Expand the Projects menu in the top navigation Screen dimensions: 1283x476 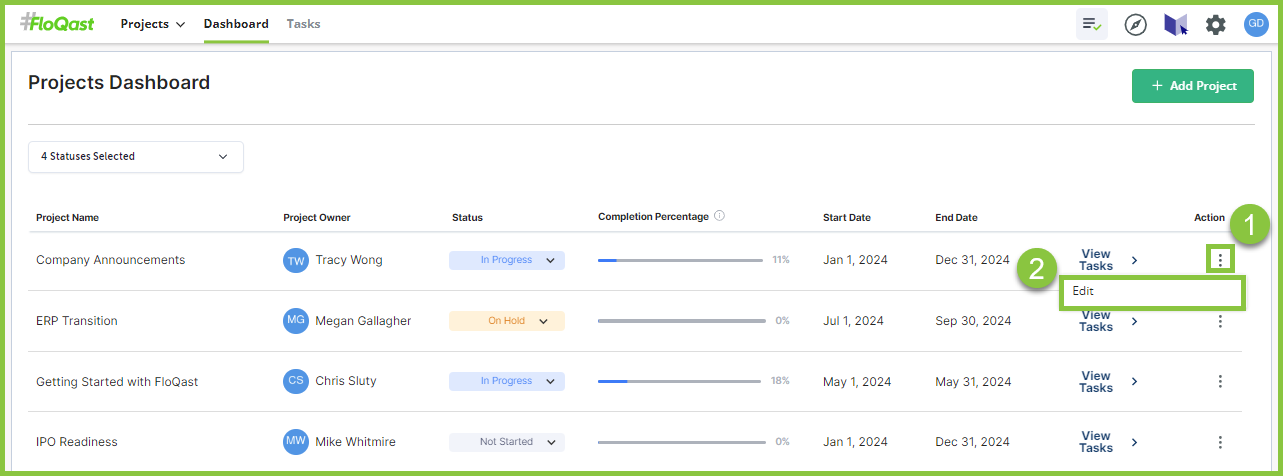[152, 24]
